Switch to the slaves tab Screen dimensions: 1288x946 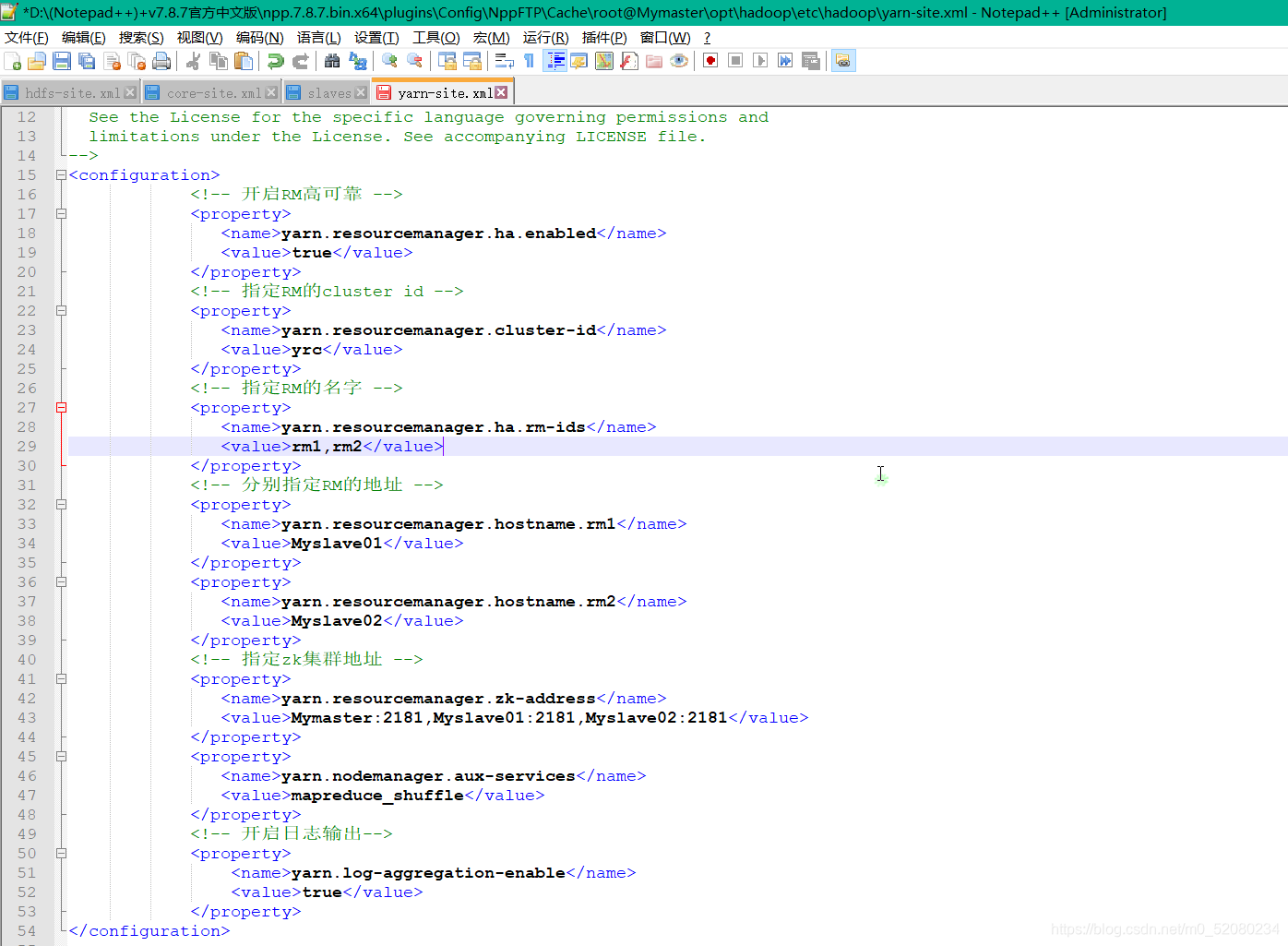(x=329, y=93)
